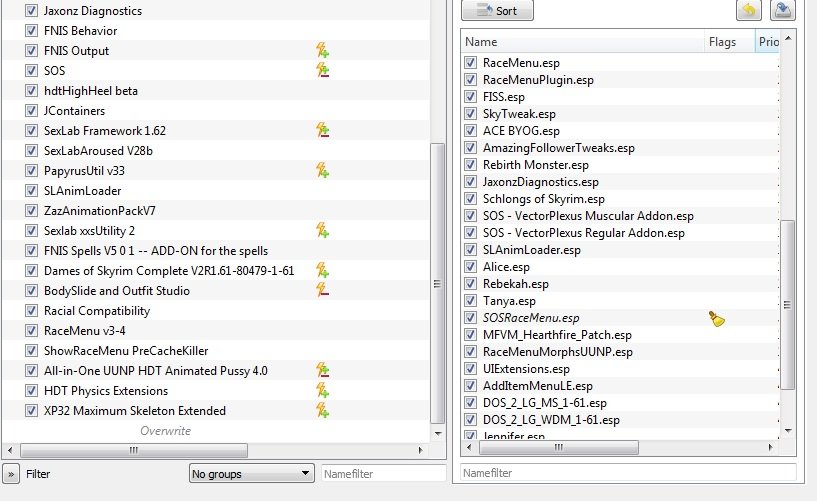
Task: Click the broom icon next to SOSRaceMenu.esp
Action: coord(715,319)
